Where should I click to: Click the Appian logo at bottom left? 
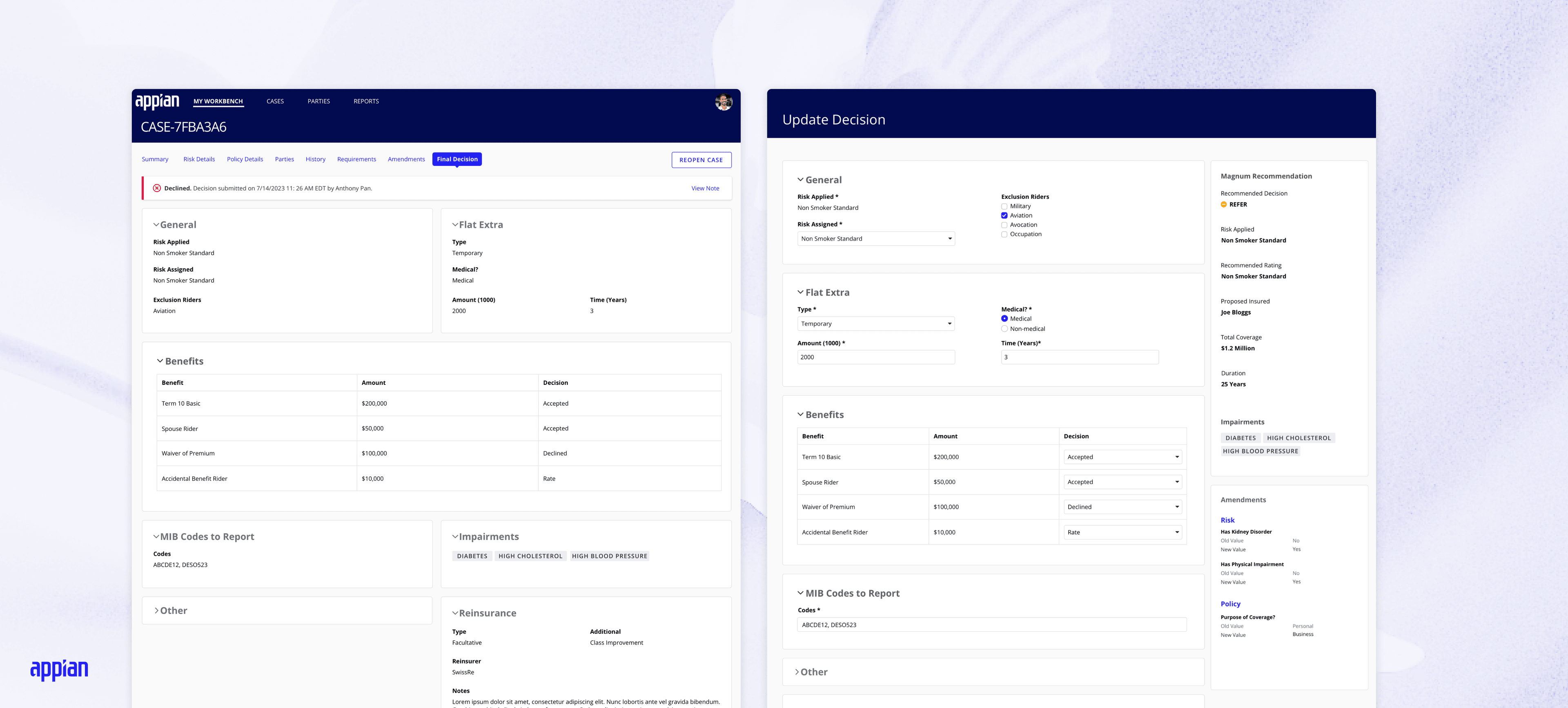tap(59, 669)
